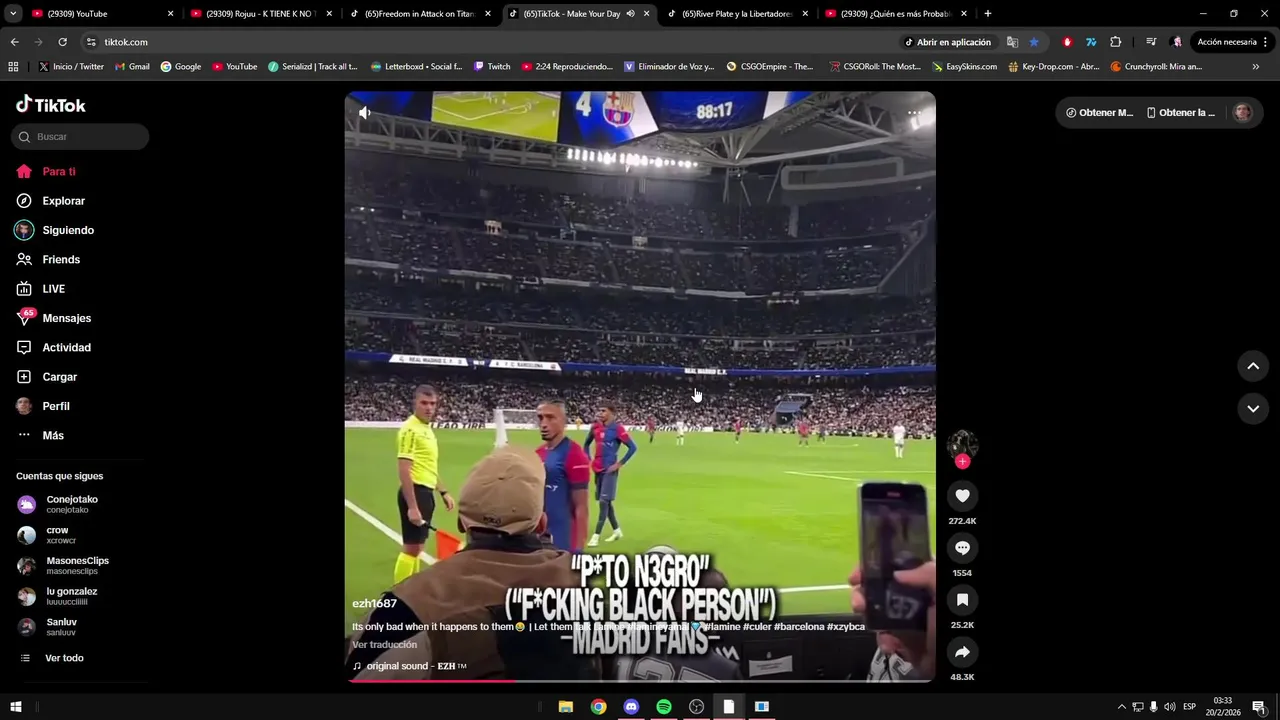This screenshot has width=1280, height=720.
Task: Open Twitch bookmark
Action: (492, 67)
